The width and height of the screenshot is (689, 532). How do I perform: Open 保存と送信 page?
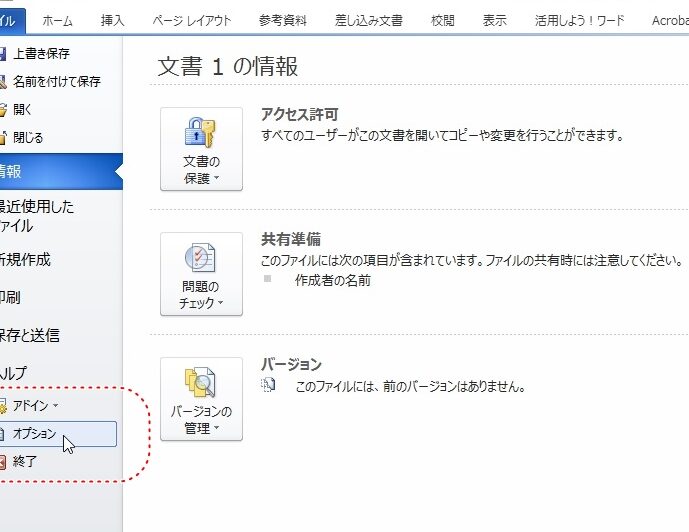pos(29,335)
